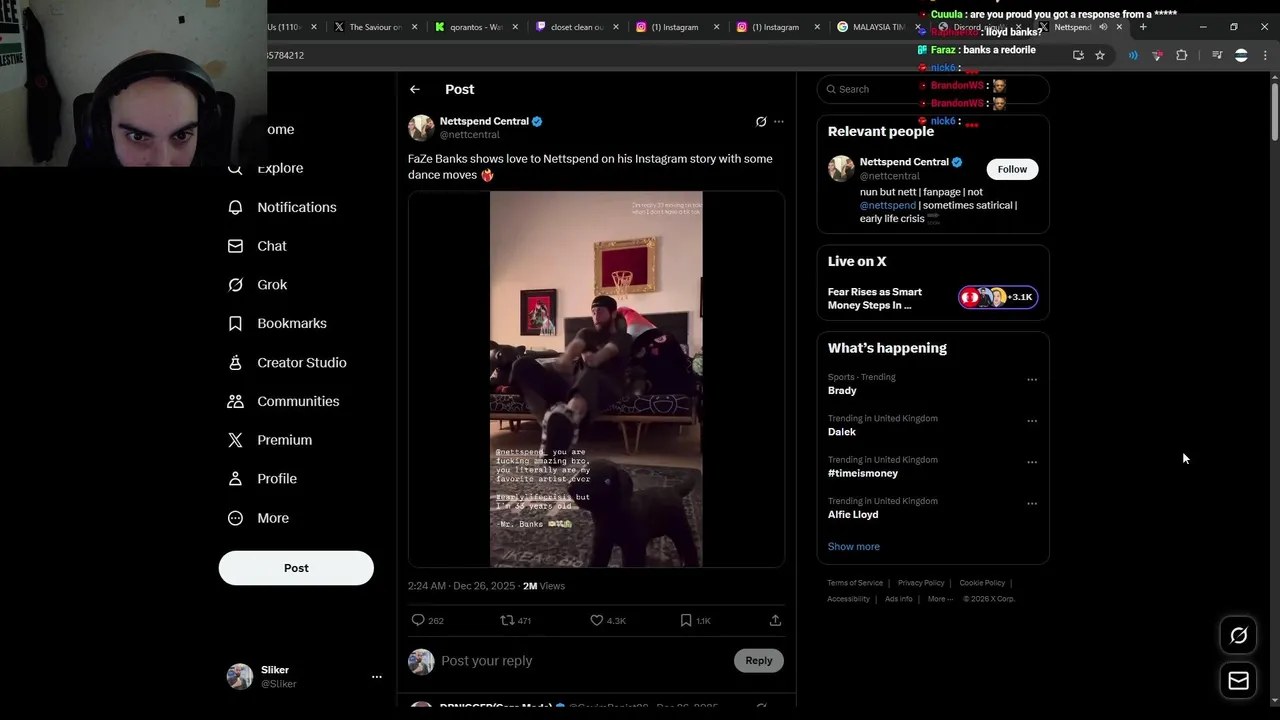Screen dimensions: 1280x720
Task: Open the browser extensions puzzle icon
Action: [1181, 55]
